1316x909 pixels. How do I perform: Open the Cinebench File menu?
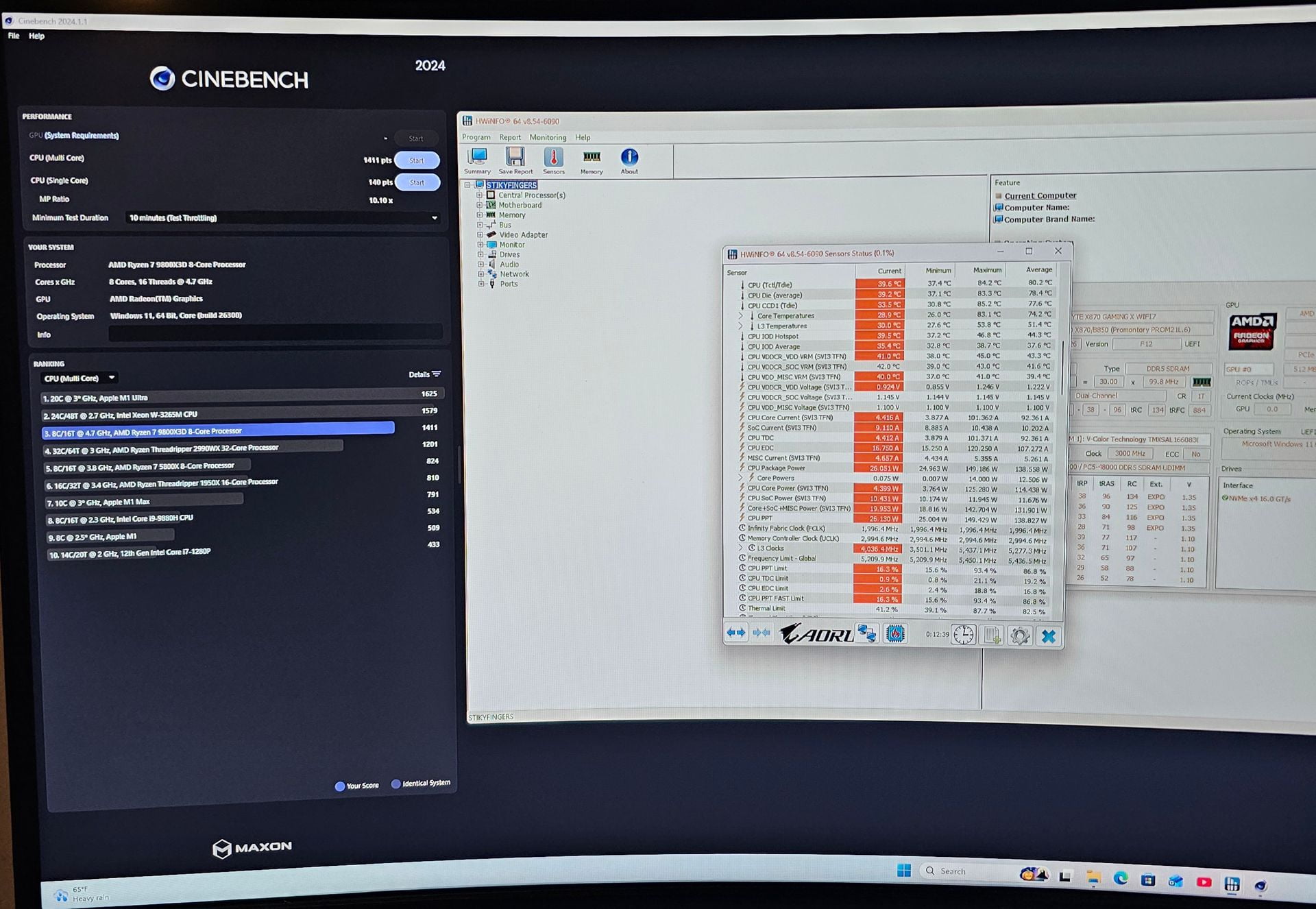pyautogui.click(x=14, y=36)
